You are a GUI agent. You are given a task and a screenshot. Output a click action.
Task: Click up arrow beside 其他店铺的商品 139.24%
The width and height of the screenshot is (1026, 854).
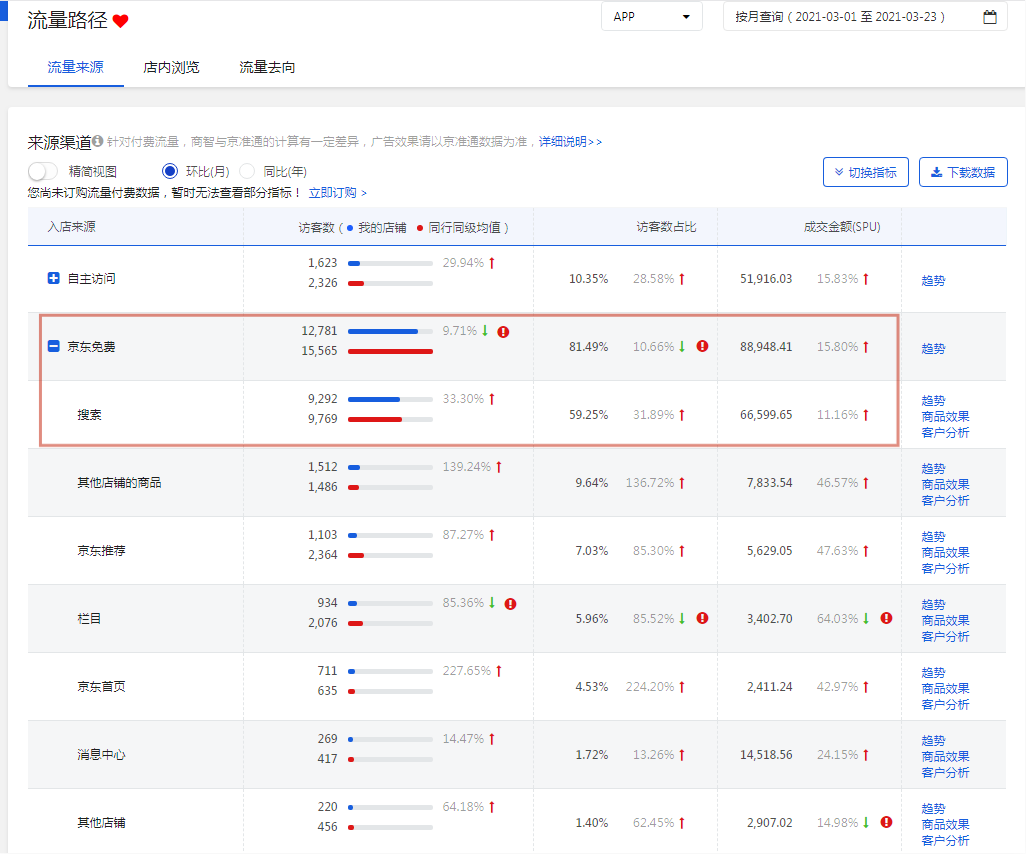[499, 467]
